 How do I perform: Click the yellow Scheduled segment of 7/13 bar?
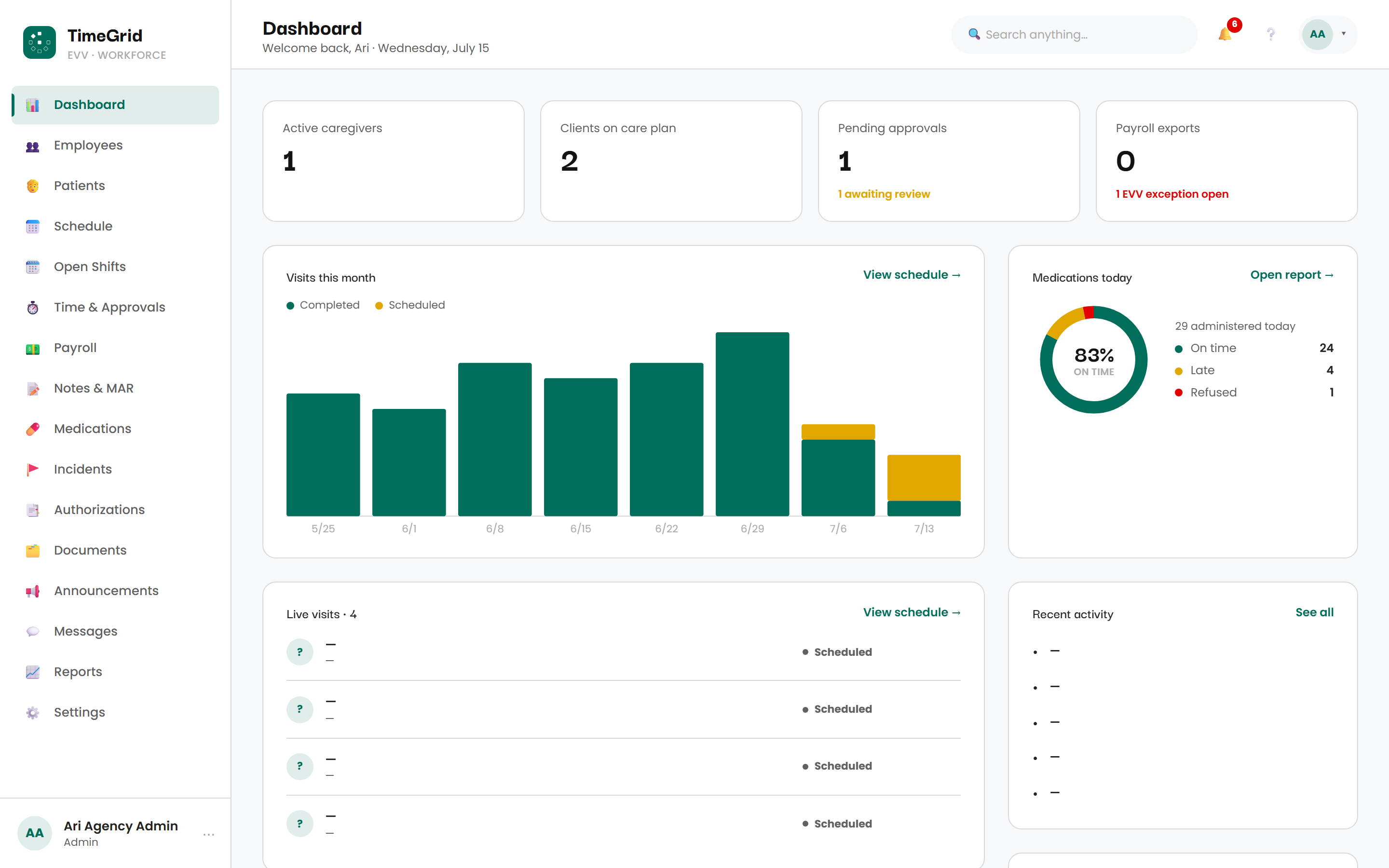[924, 477]
